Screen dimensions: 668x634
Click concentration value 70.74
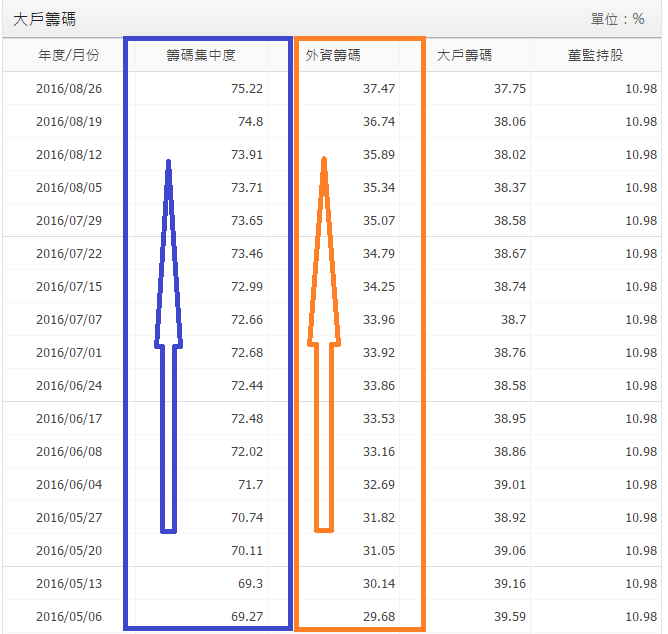(247, 518)
